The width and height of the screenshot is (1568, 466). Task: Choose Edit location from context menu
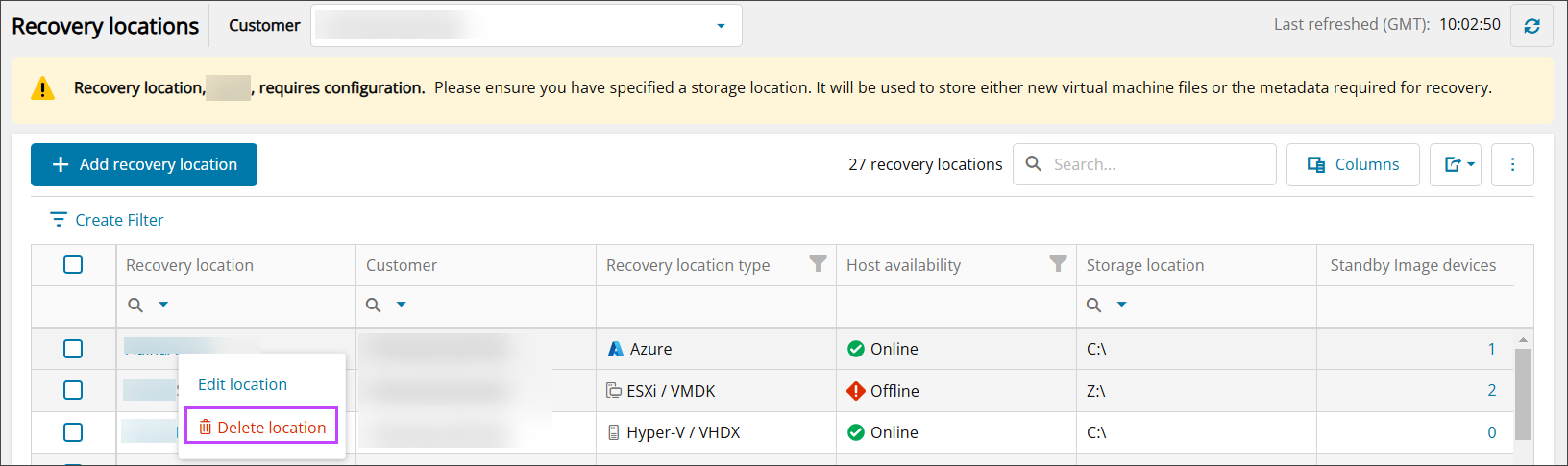242,384
